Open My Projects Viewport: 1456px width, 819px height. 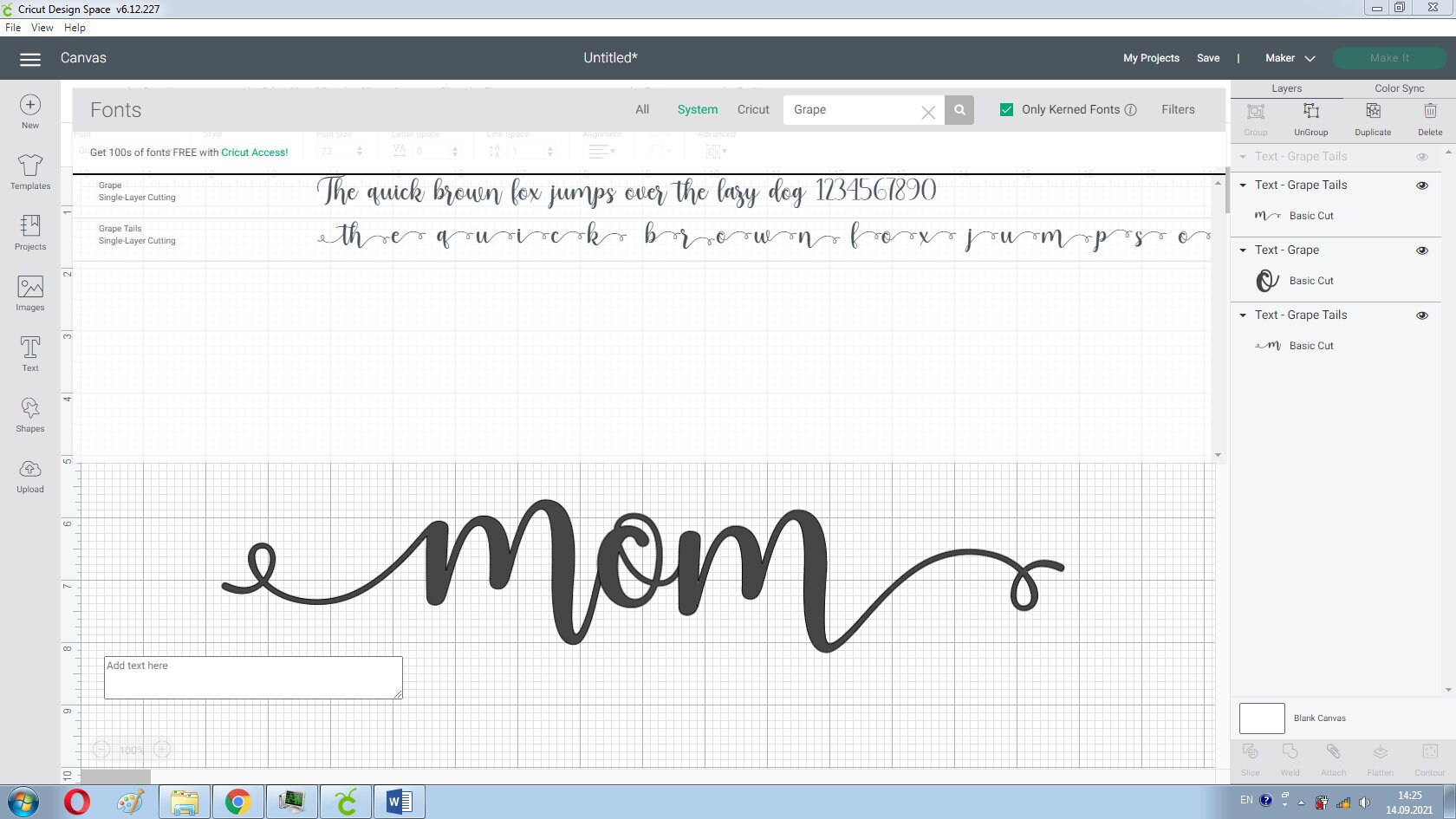click(1151, 58)
